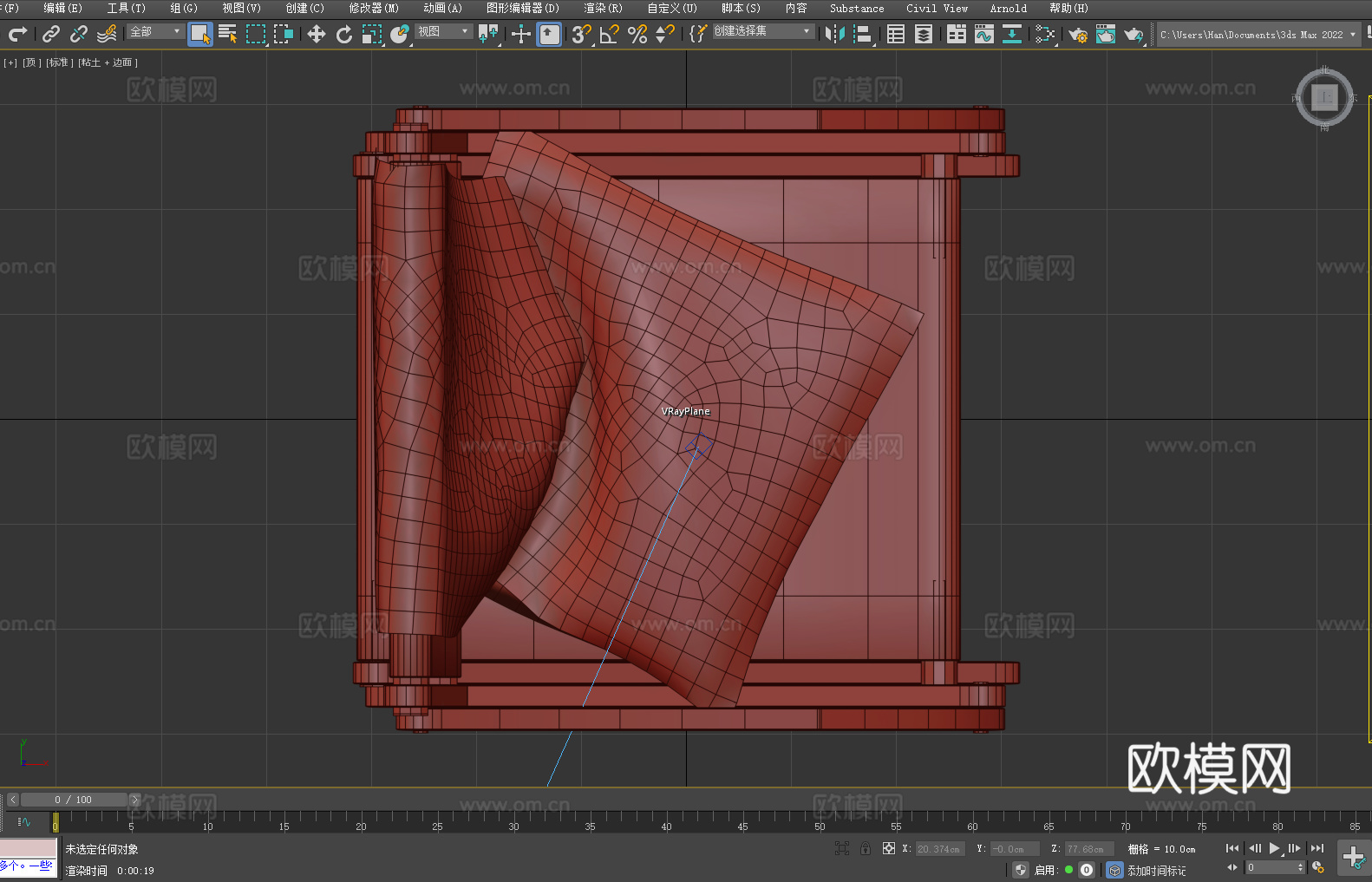Viewport: 1372px width, 882px height.
Task: Open the mini curve editor toggle
Action: [x=24, y=821]
